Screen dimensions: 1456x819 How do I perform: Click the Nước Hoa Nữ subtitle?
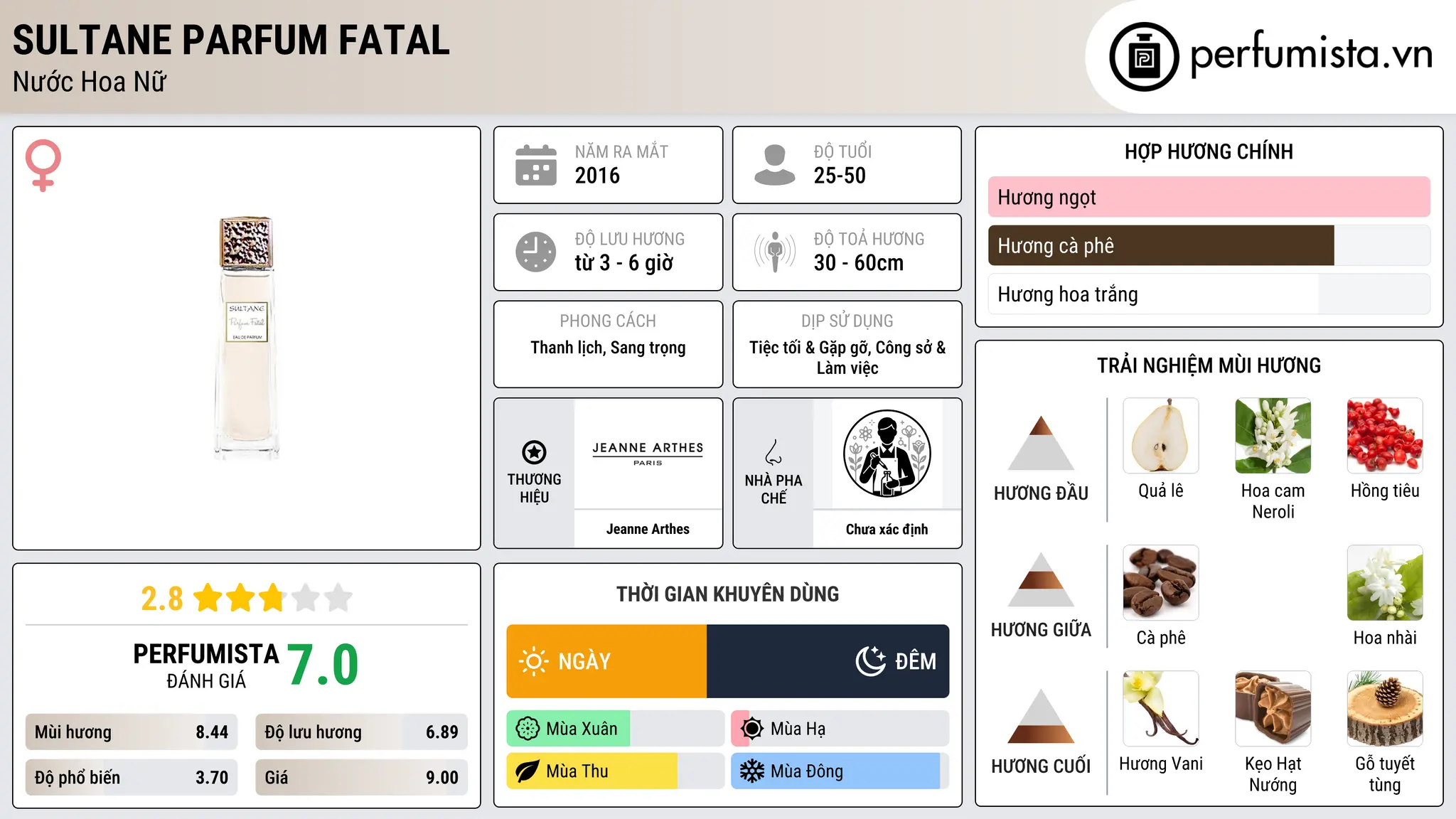tap(90, 82)
